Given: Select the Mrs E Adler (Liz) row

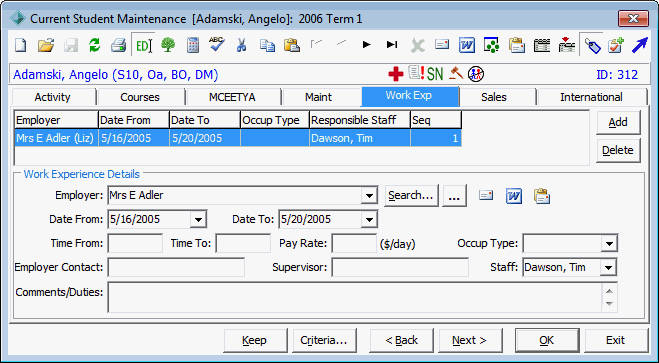Looking at the screenshot, I should click(238, 138).
